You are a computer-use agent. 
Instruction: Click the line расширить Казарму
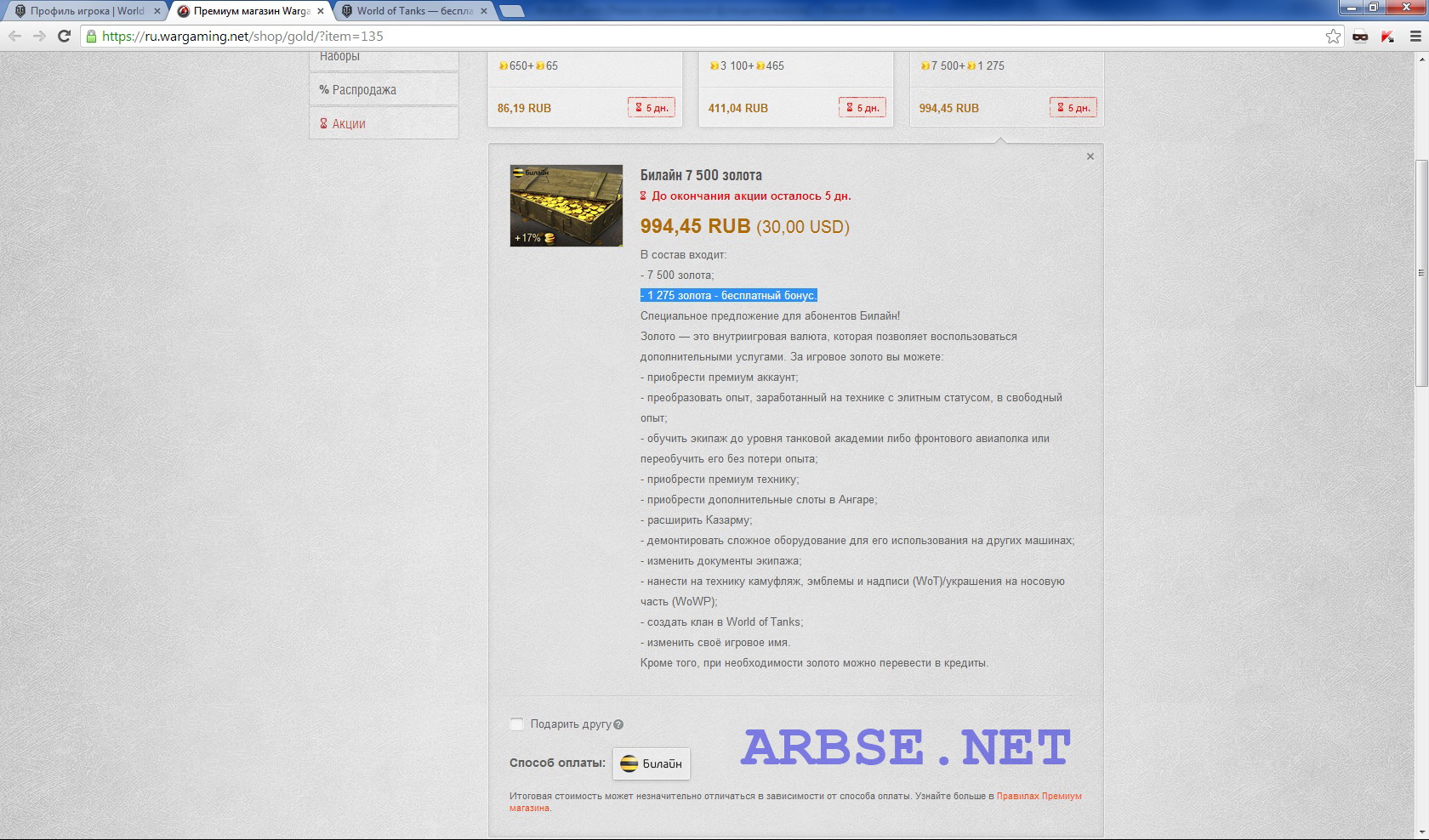(x=697, y=519)
